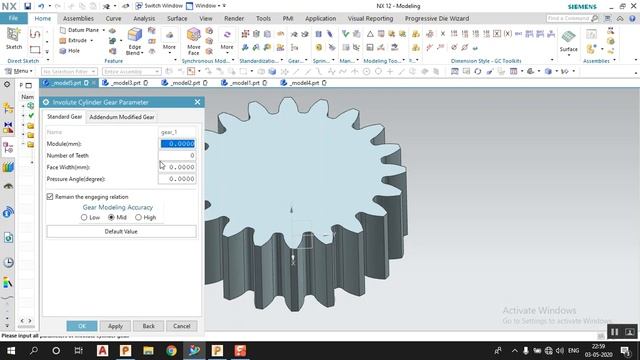Open the Reuse Library sidebar icon
This screenshot has height=360, width=640.
point(8,167)
